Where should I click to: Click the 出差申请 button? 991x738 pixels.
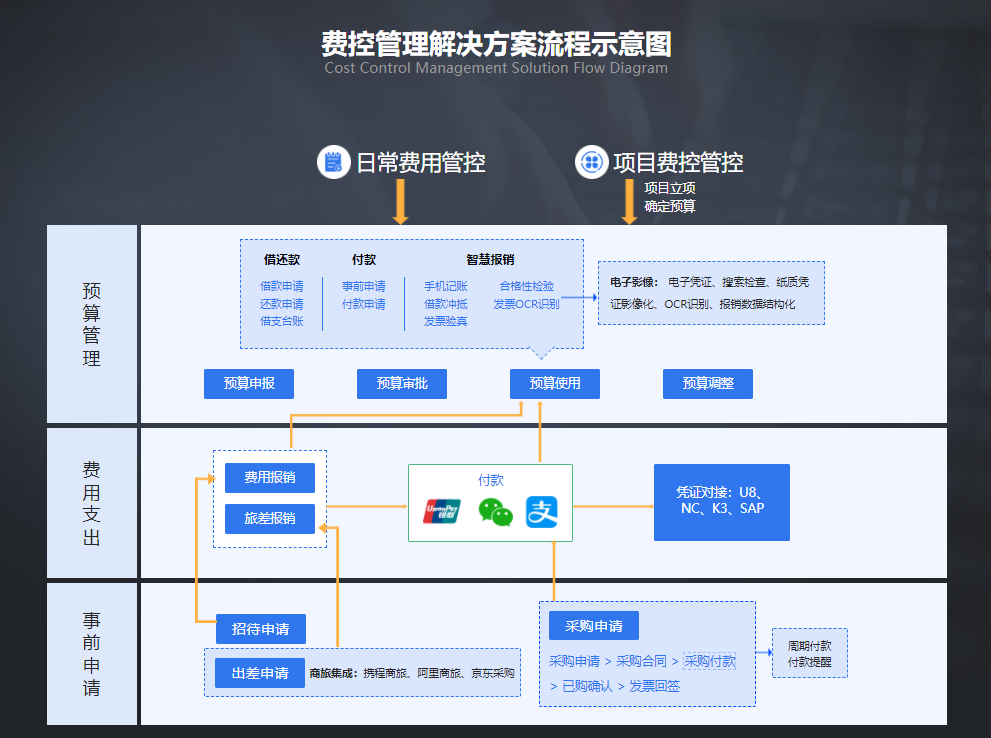(260, 673)
